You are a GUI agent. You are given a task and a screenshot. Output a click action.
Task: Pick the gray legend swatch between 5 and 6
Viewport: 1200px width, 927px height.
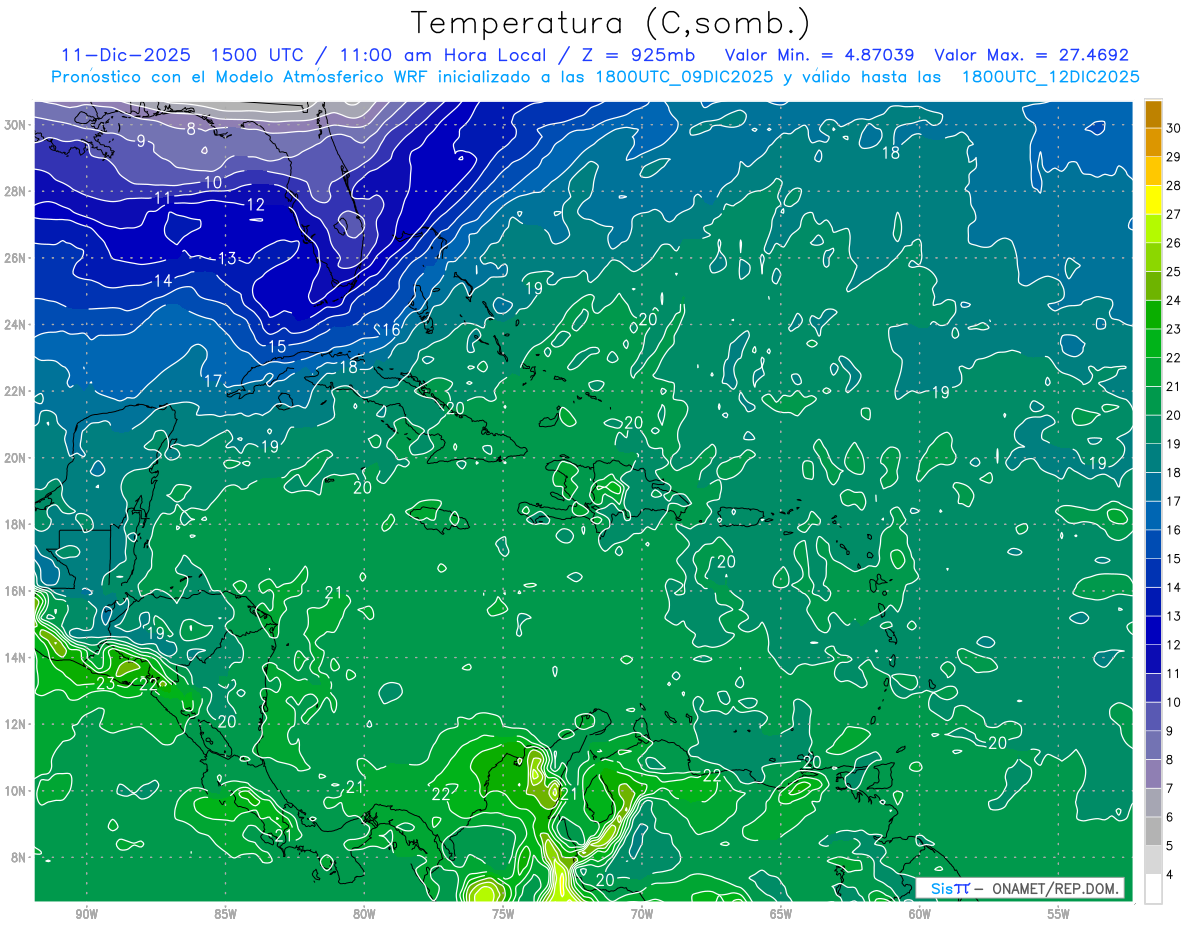point(1154,832)
